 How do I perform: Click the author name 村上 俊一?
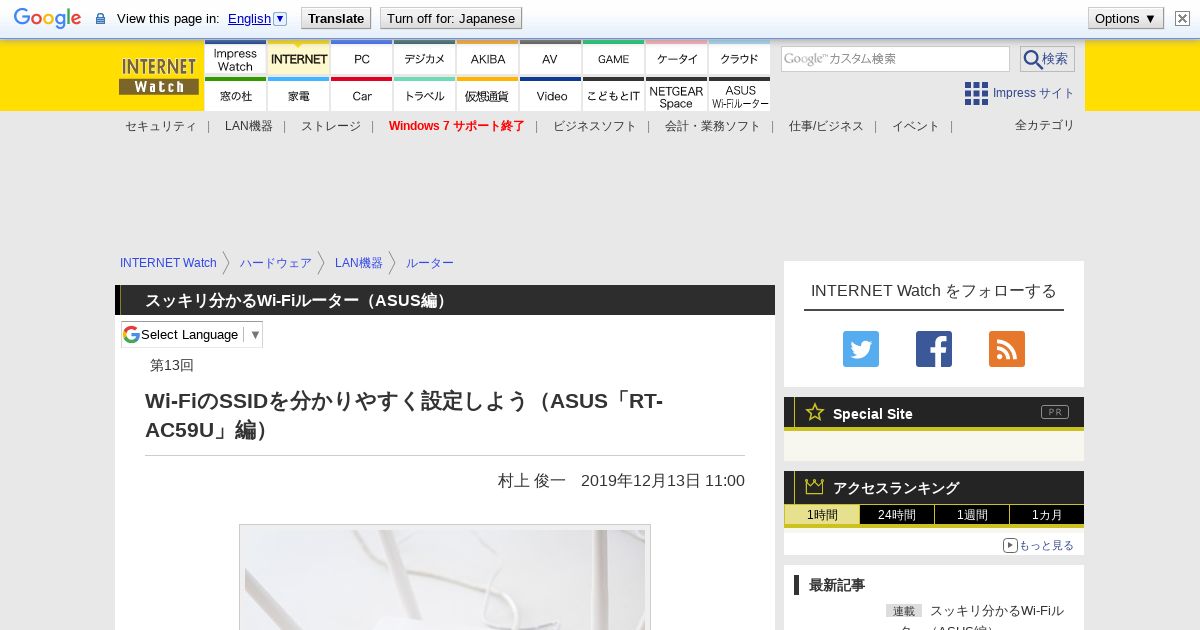(532, 481)
